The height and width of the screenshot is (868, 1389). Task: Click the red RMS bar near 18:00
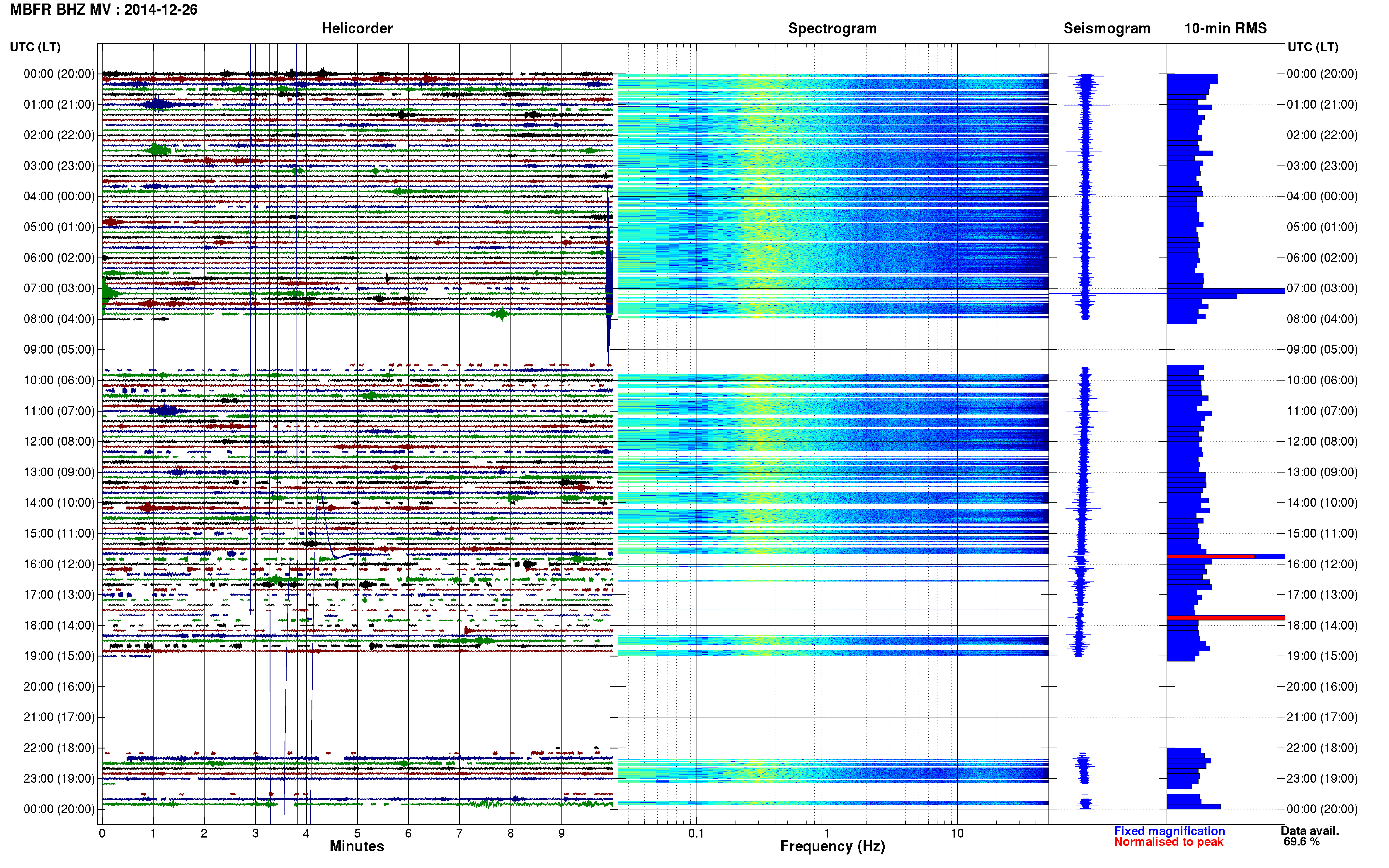coord(1225,618)
